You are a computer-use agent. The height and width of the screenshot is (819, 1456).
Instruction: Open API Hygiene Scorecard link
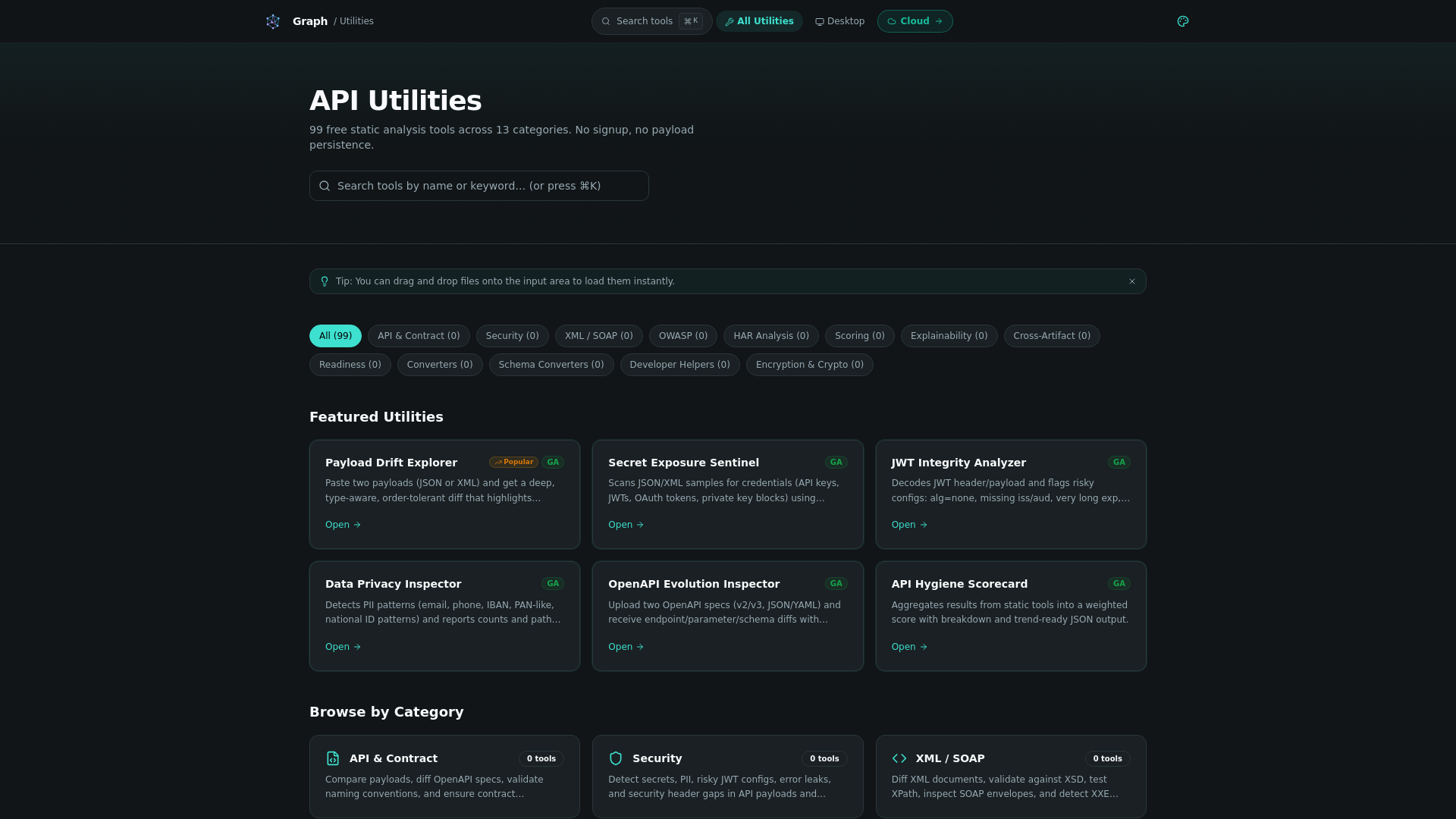(909, 647)
